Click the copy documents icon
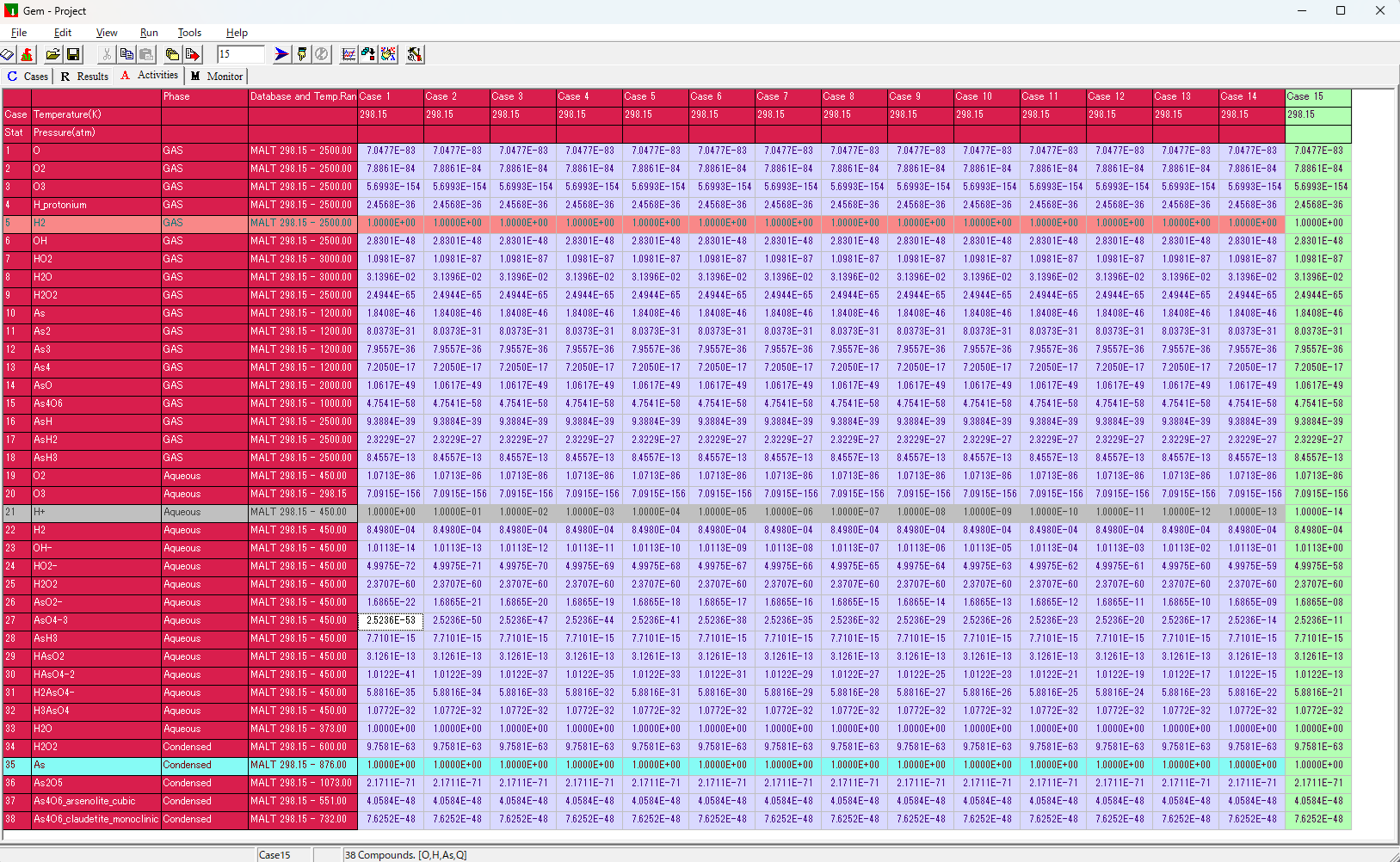The image size is (1400, 862). (x=126, y=54)
